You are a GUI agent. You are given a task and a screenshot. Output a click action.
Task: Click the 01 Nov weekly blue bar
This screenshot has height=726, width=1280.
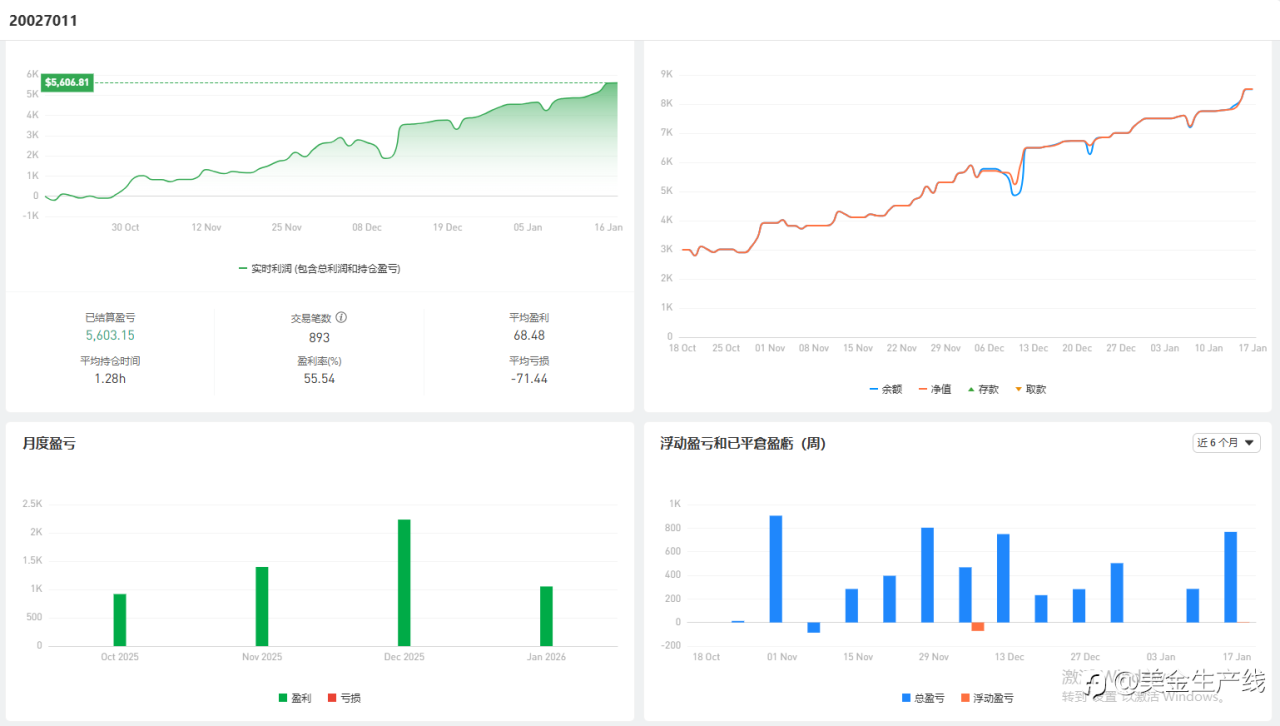coord(776,569)
